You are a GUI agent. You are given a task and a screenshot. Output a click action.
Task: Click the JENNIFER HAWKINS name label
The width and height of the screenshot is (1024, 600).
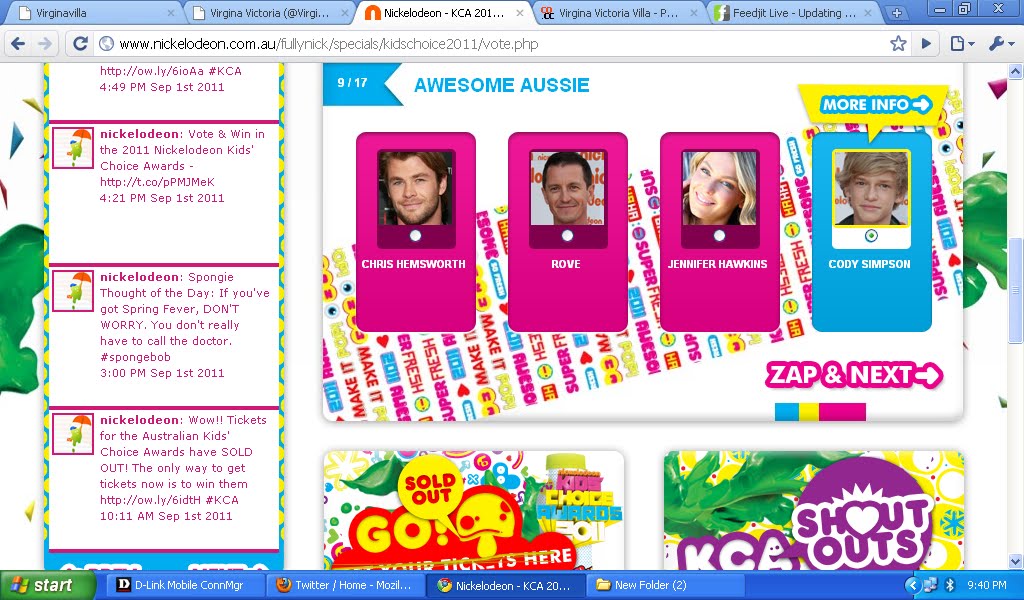coord(718,264)
